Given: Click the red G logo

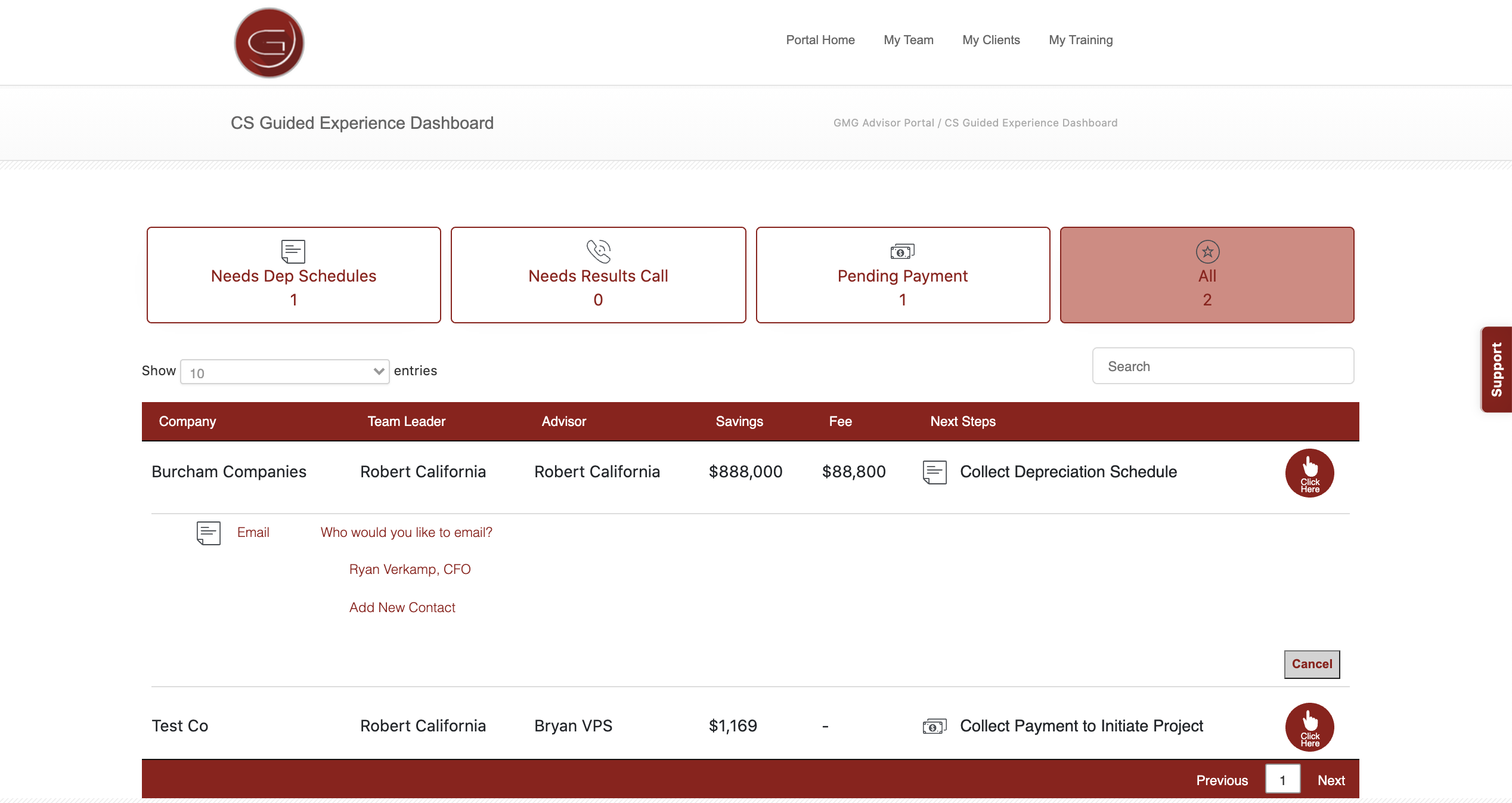Looking at the screenshot, I should (x=269, y=42).
